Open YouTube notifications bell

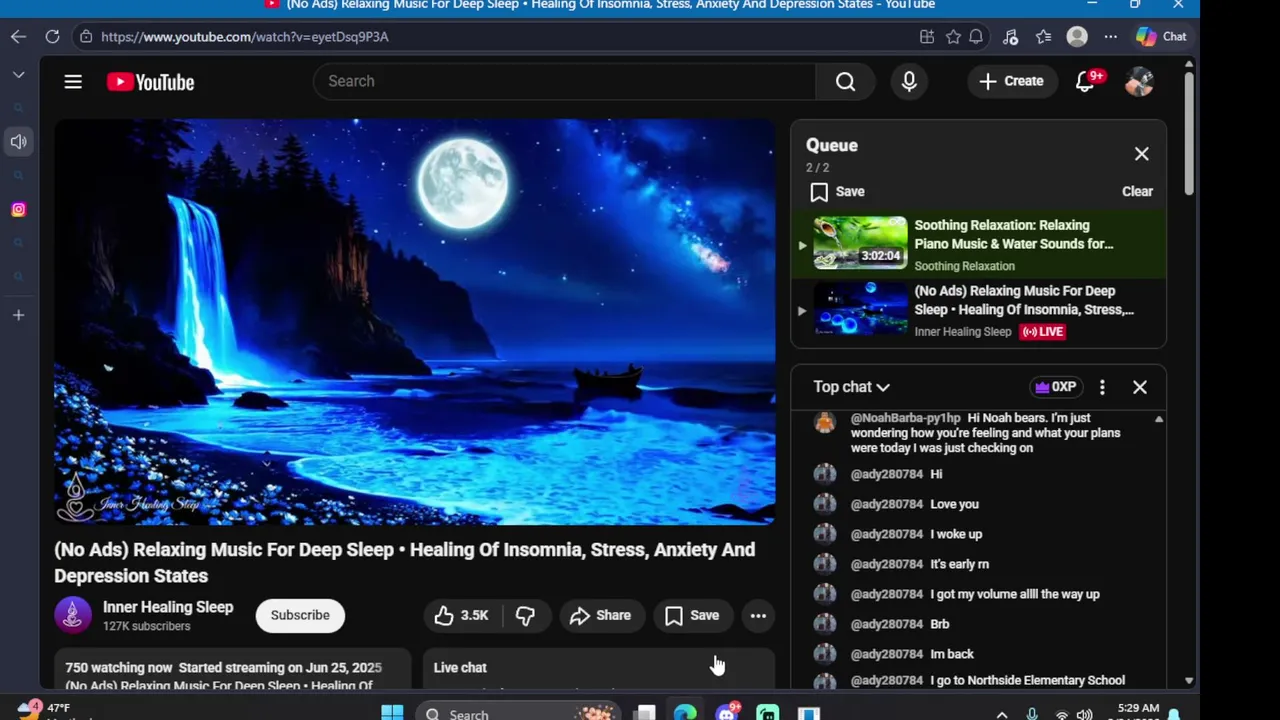point(1085,81)
